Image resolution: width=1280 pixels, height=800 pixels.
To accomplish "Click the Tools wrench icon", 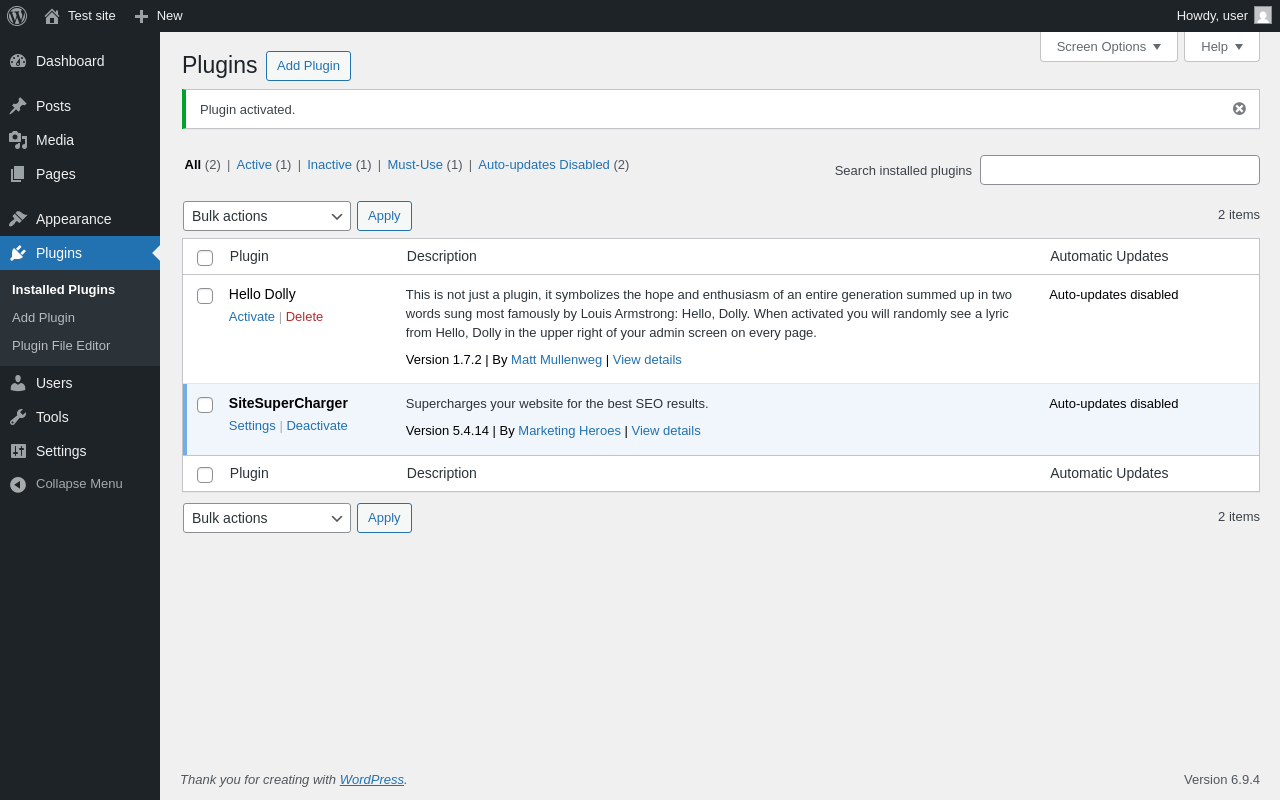I will click(x=18, y=417).
